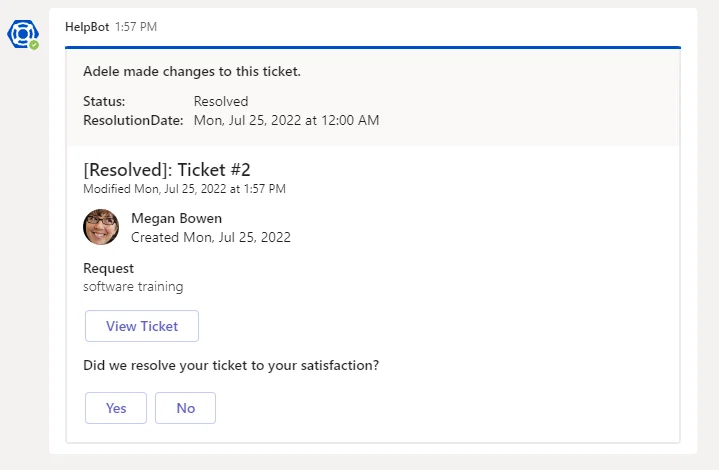Screen dimensions: 719x470
Task: Click "Did we resolve your ticket to your satisfaction?"
Action: pyautogui.click(x=231, y=365)
